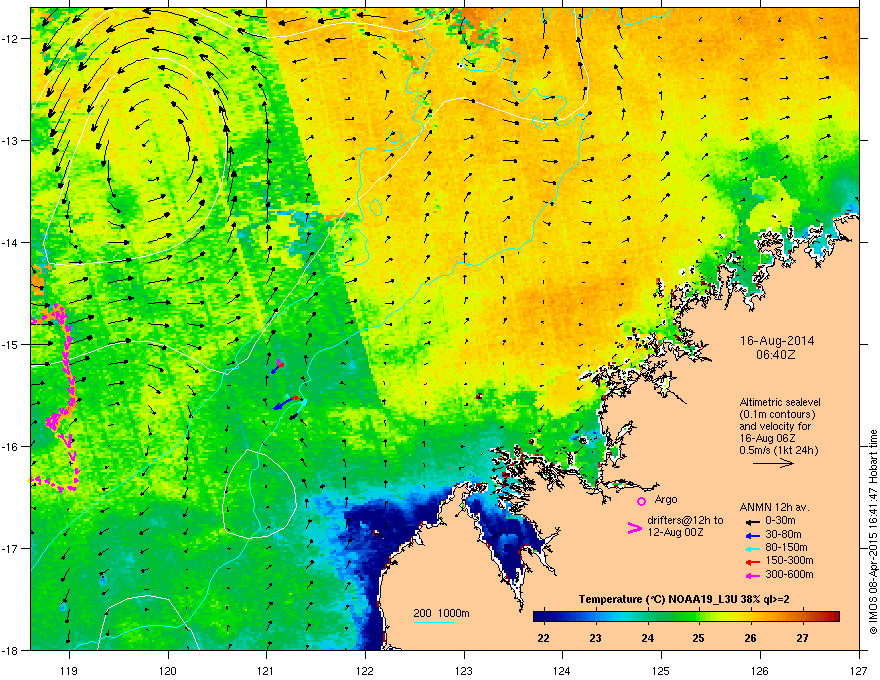Image resolution: width=880 pixels, height=680 pixels.
Task: Click the 'Altimetric sealevel' text
Action: coord(780,402)
